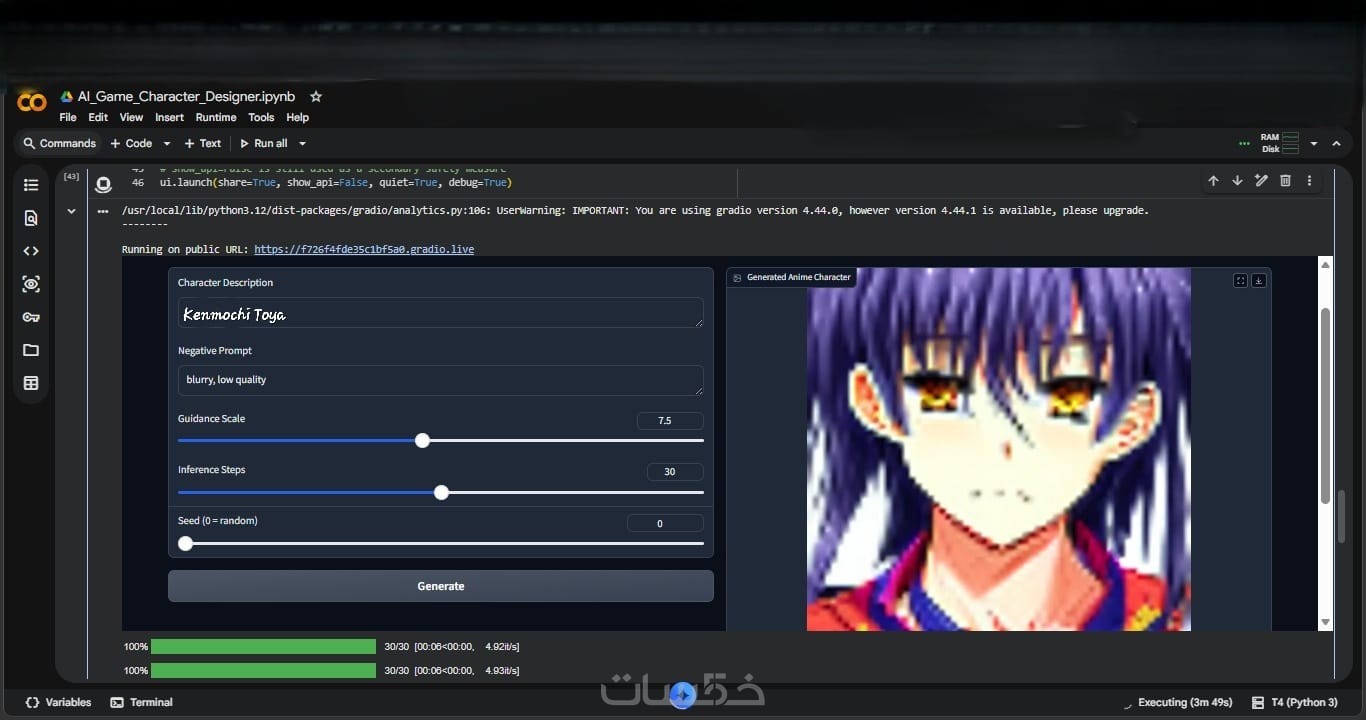
Task: Move the cell up
Action: coord(1213,181)
